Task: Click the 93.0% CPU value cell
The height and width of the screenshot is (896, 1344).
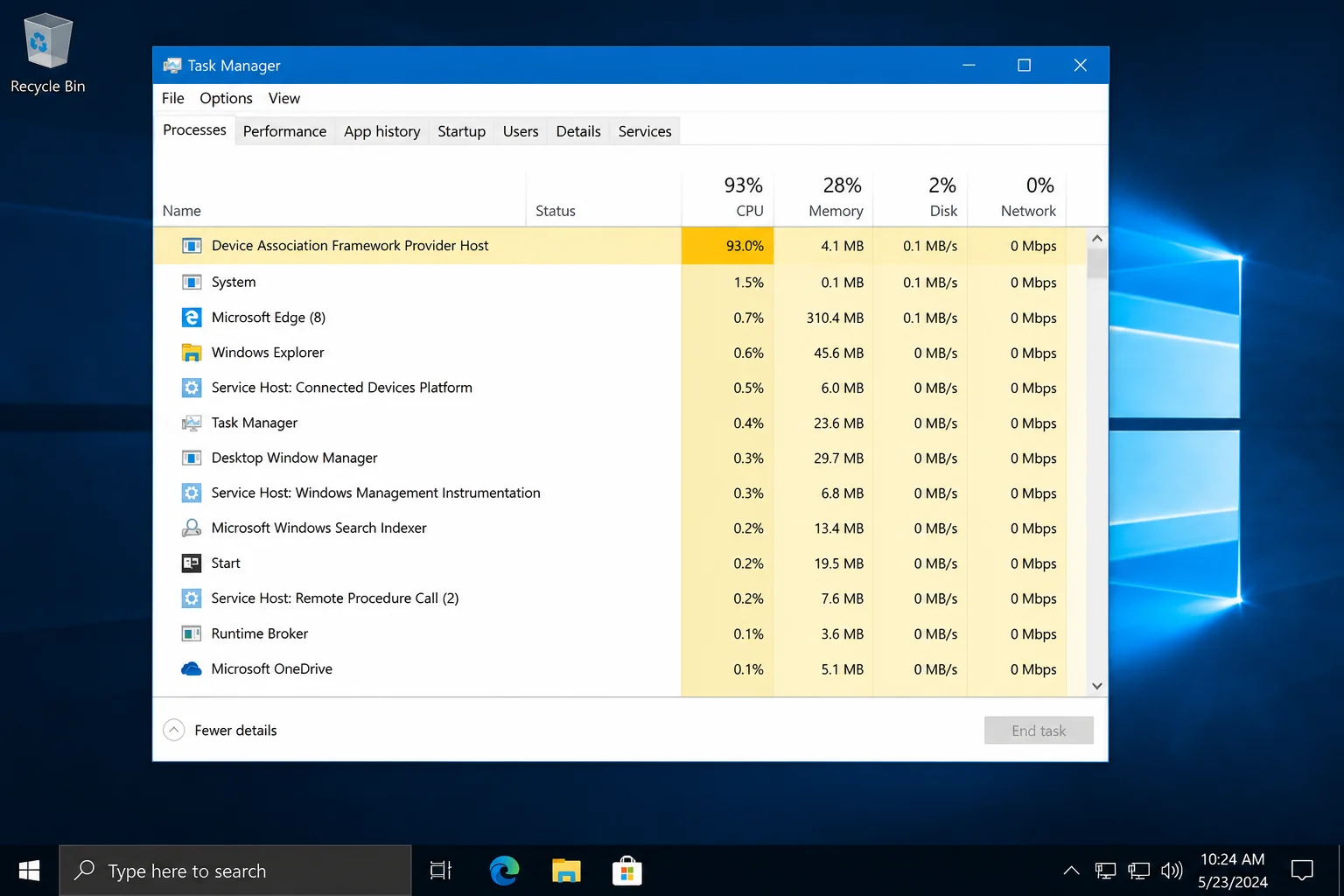Action: 727,246
